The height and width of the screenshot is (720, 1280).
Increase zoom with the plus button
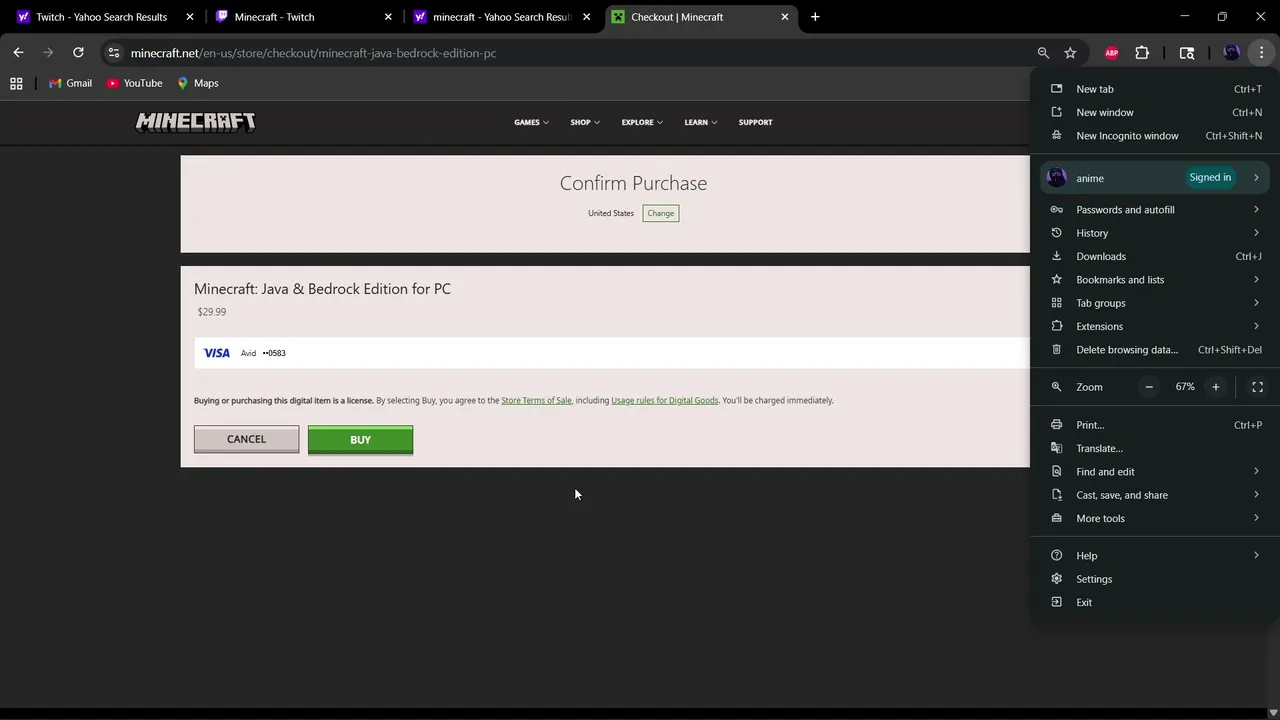(1216, 387)
